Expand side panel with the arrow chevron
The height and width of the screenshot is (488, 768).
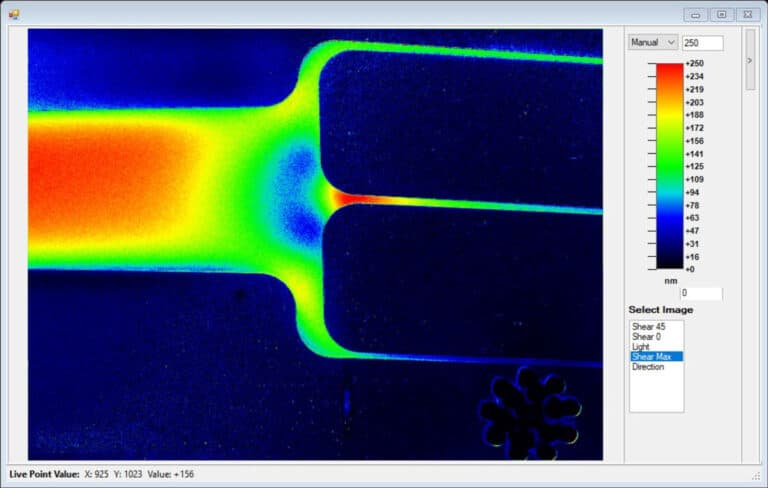[x=749, y=61]
